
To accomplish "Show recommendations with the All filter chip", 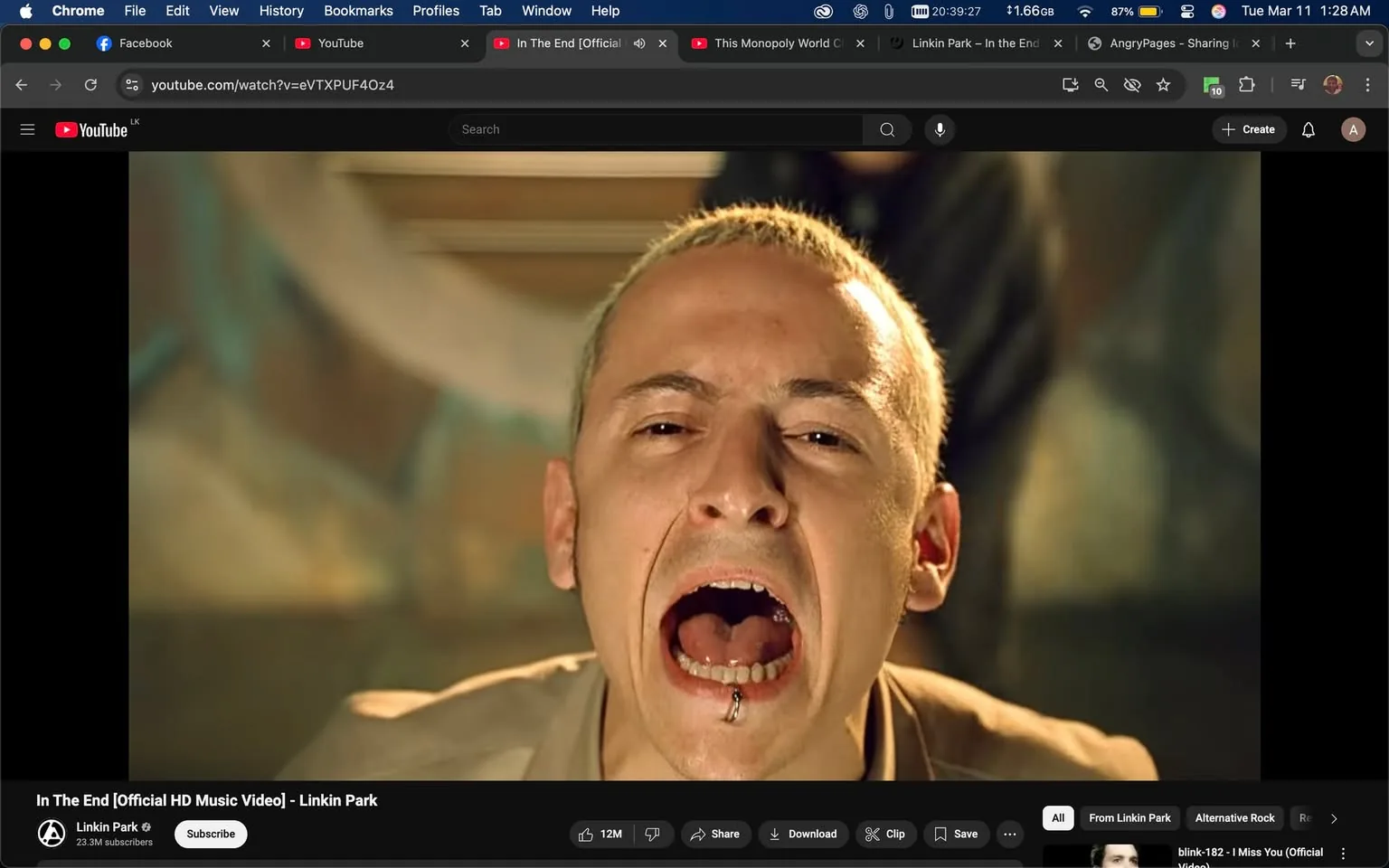I will tap(1057, 817).
